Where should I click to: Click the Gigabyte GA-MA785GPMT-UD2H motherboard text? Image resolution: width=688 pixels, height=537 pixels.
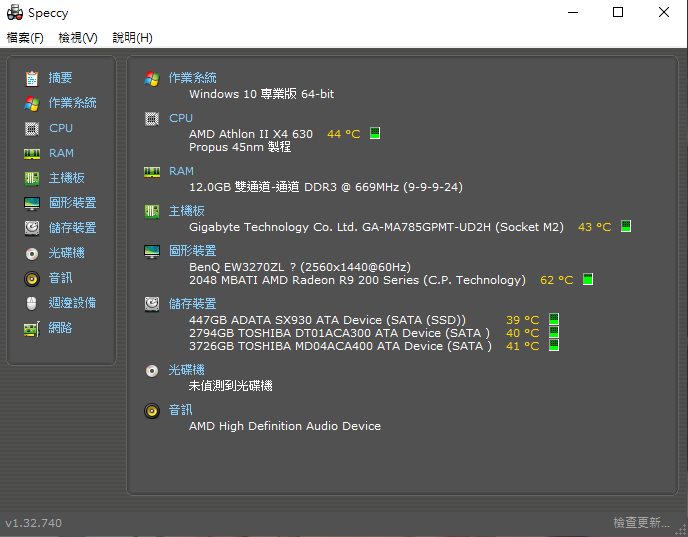(376, 227)
